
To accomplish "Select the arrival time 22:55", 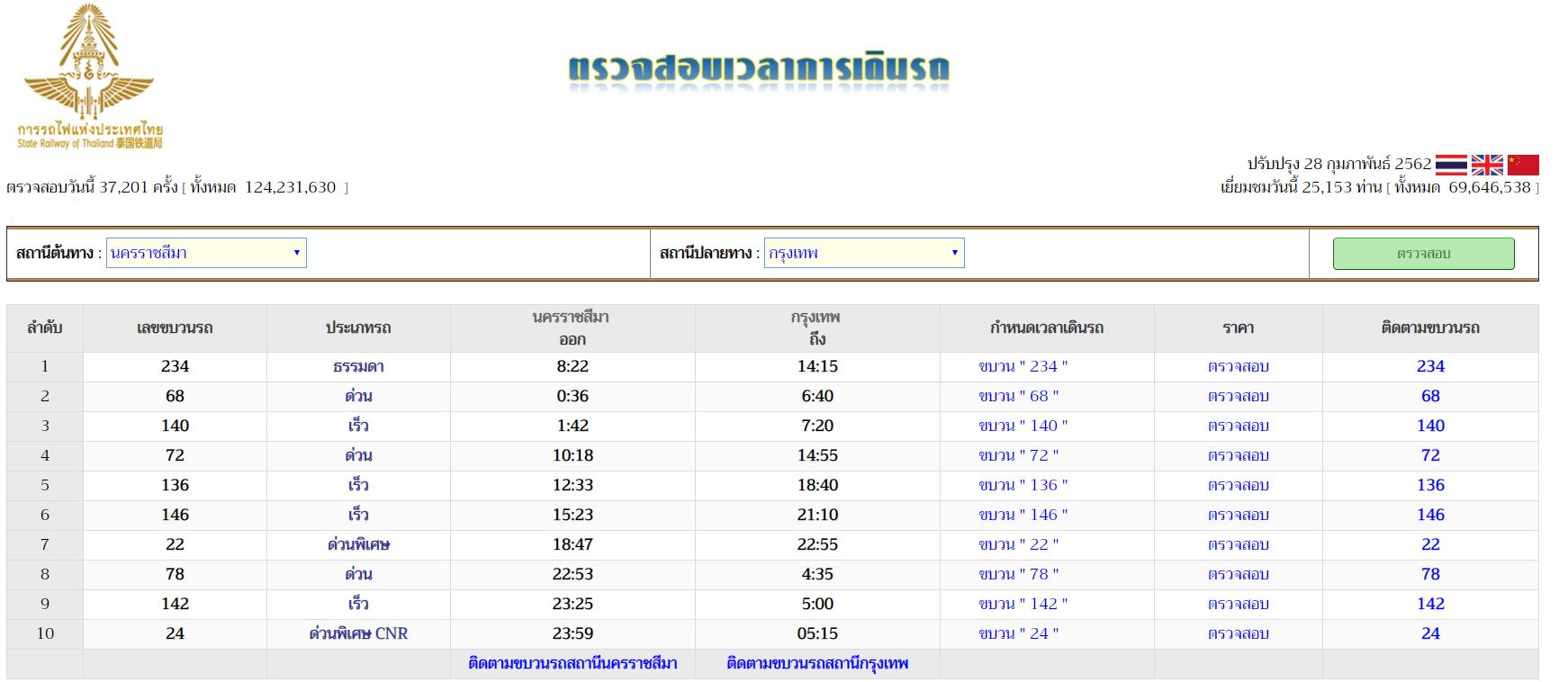I will point(817,544).
